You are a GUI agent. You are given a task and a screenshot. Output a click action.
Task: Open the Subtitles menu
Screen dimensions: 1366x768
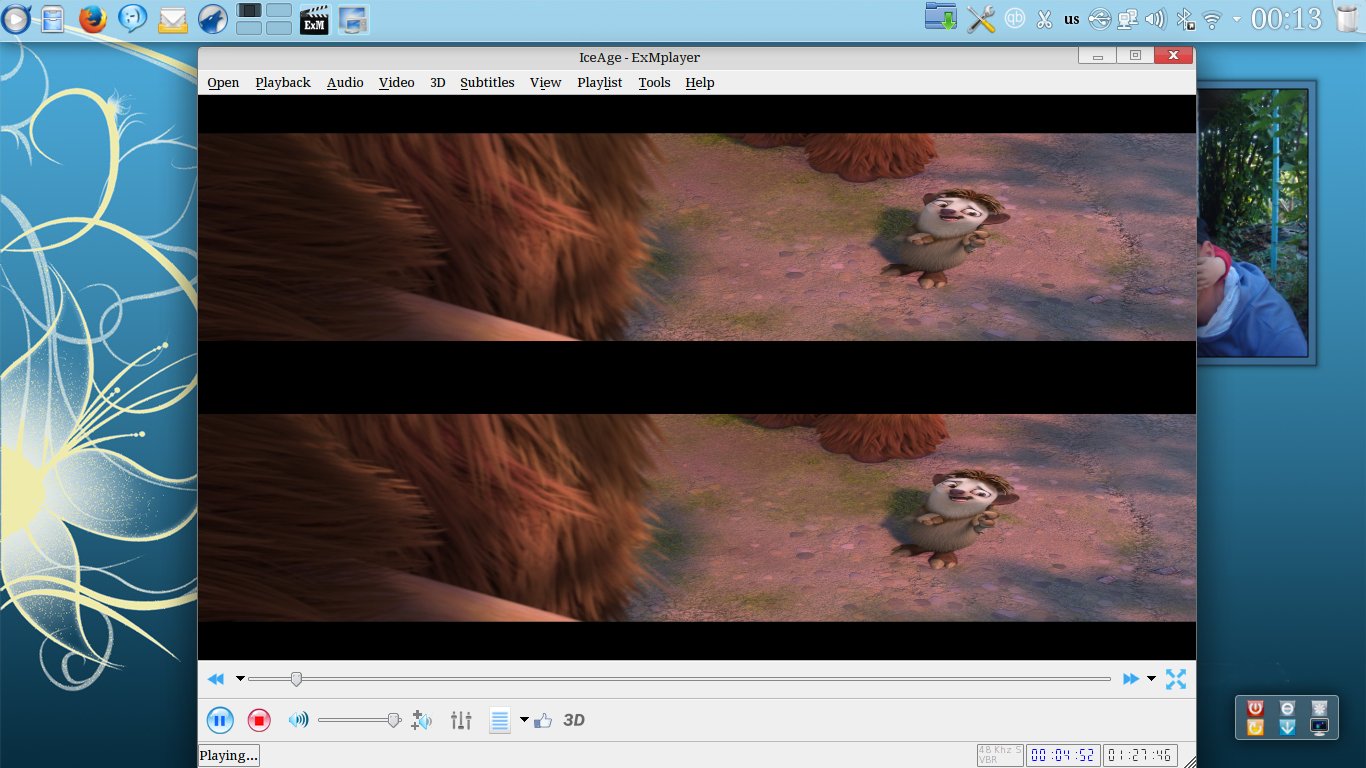[x=487, y=83]
